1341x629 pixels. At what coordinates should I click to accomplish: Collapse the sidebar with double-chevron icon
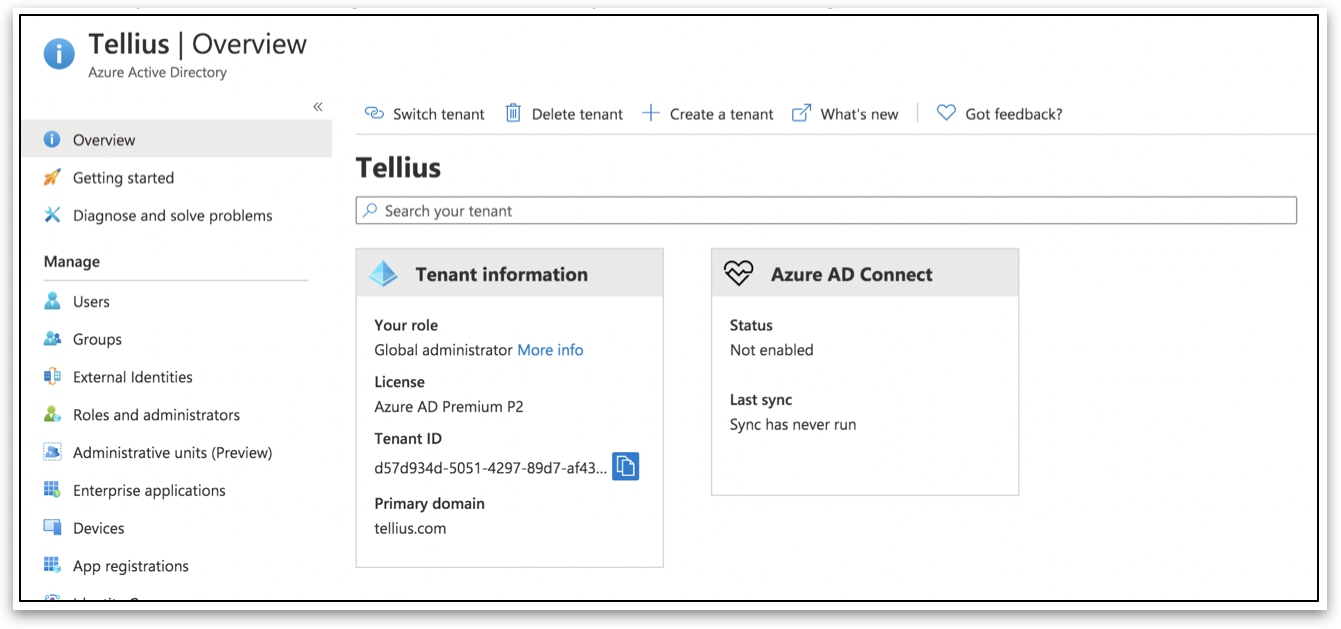(318, 107)
